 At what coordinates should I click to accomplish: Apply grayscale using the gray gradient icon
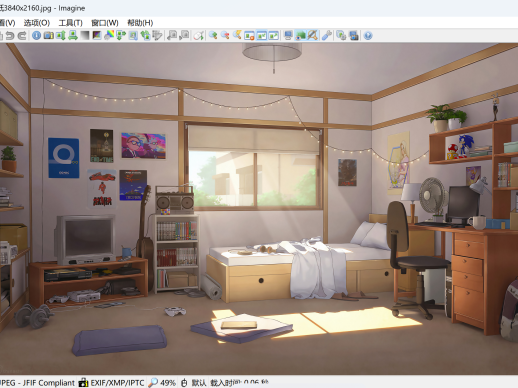point(85,35)
